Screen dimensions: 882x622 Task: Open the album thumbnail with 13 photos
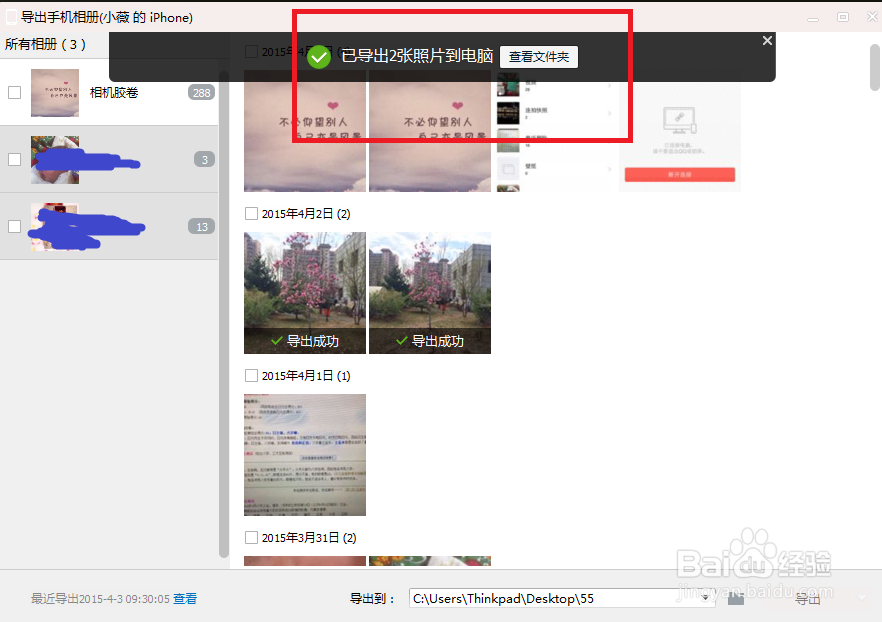pyautogui.click(x=55, y=227)
